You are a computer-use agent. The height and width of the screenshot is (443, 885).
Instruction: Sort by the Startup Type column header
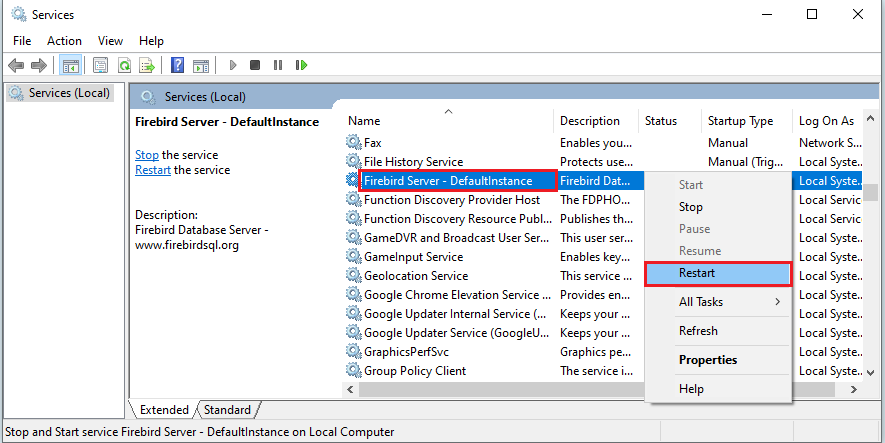[x=740, y=121]
